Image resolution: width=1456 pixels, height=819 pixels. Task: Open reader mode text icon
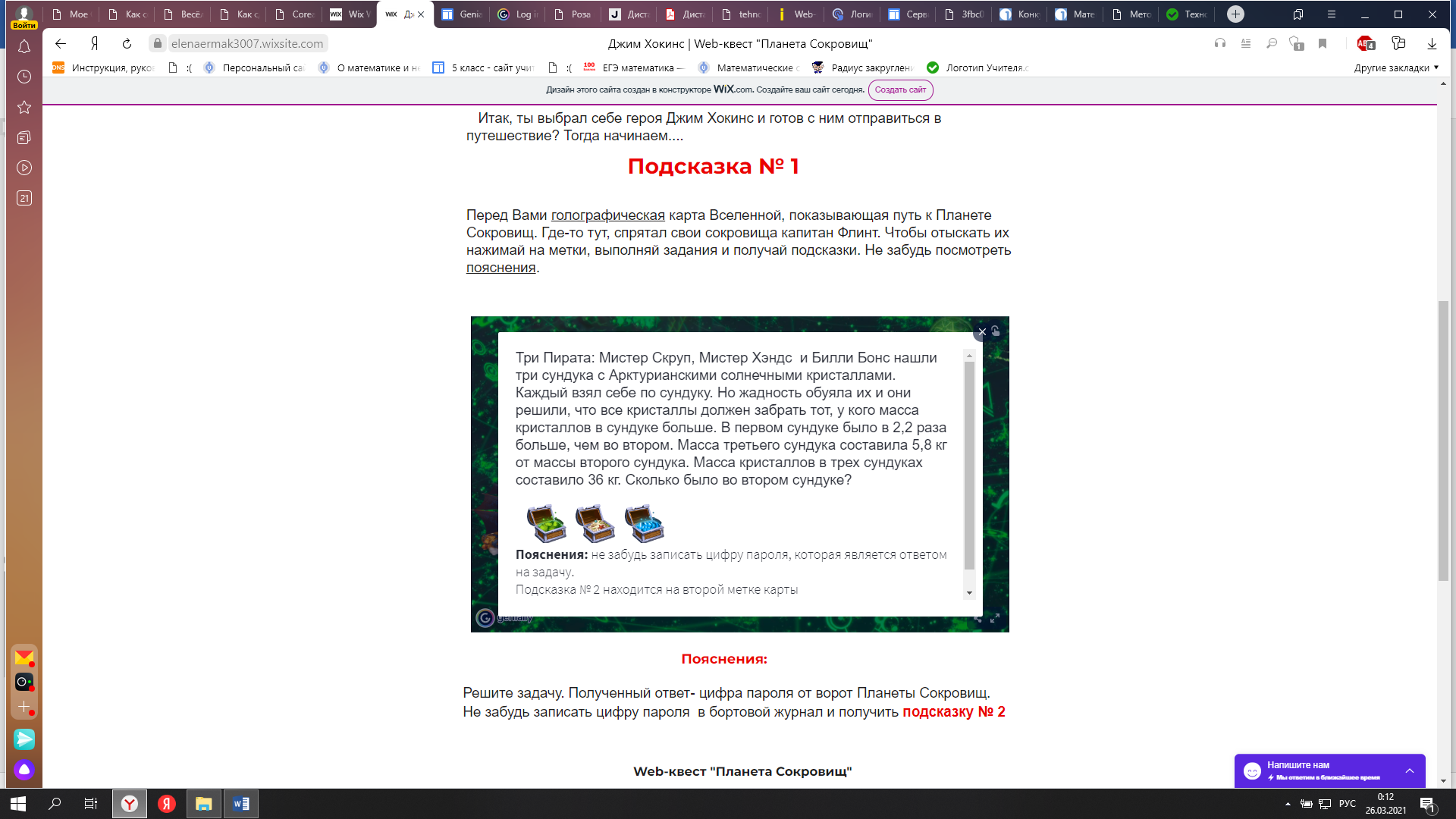tap(1246, 44)
